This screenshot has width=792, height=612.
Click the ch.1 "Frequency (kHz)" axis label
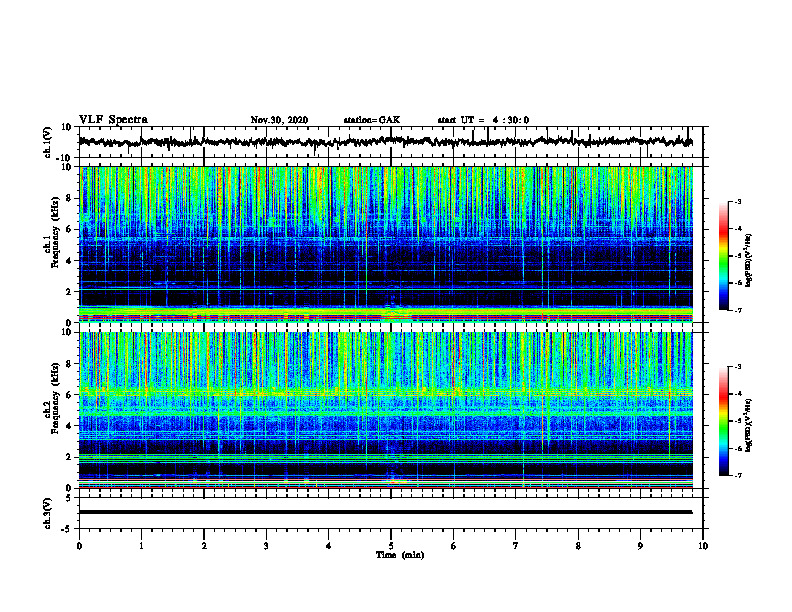pos(55,232)
